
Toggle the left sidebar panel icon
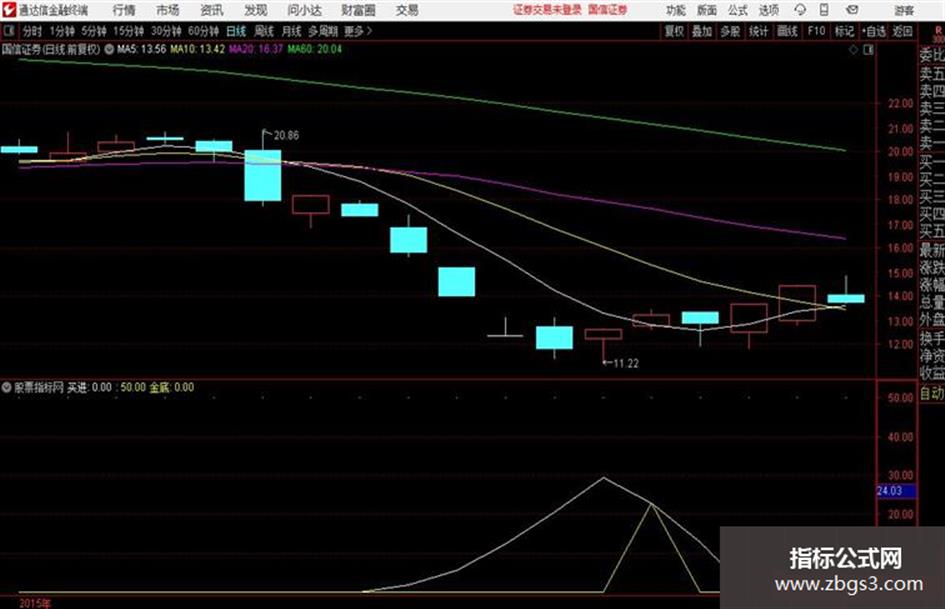coord(8,30)
